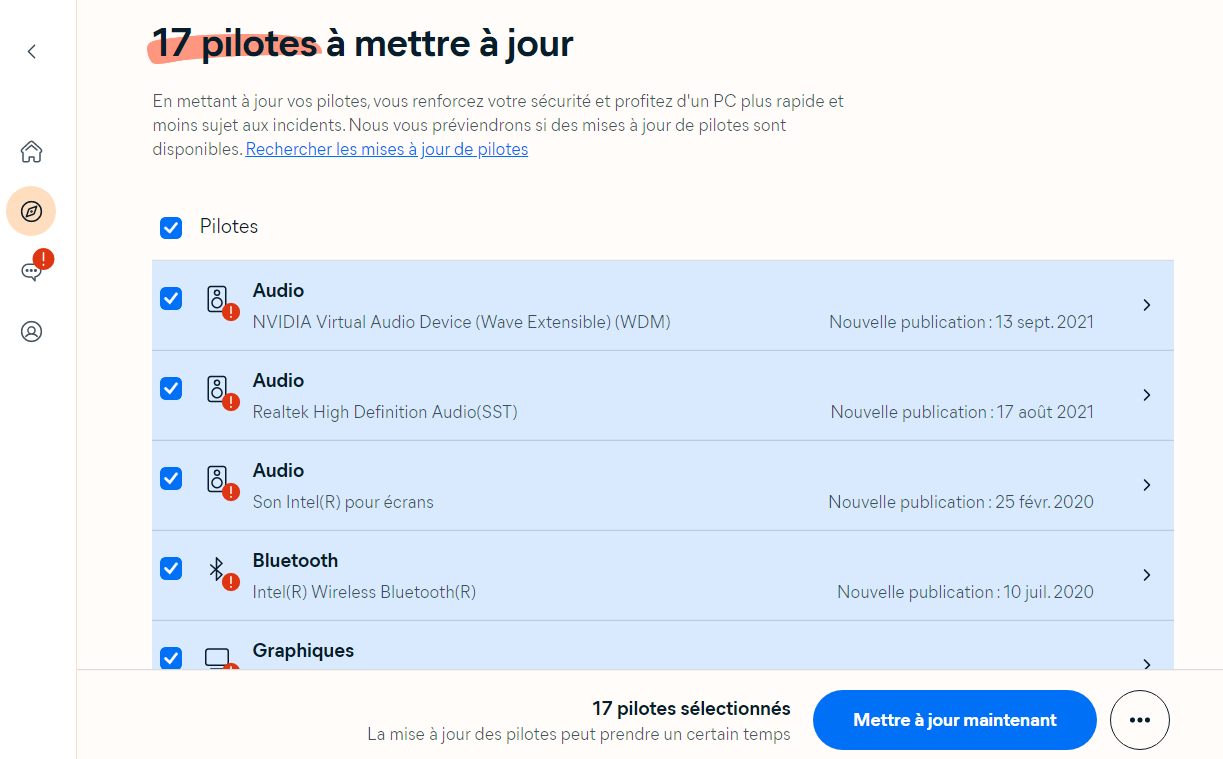Screen dimensions: 1223x759
Task: Open the ellipsis options menu near the update button
Action: click(x=1140, y=719)
